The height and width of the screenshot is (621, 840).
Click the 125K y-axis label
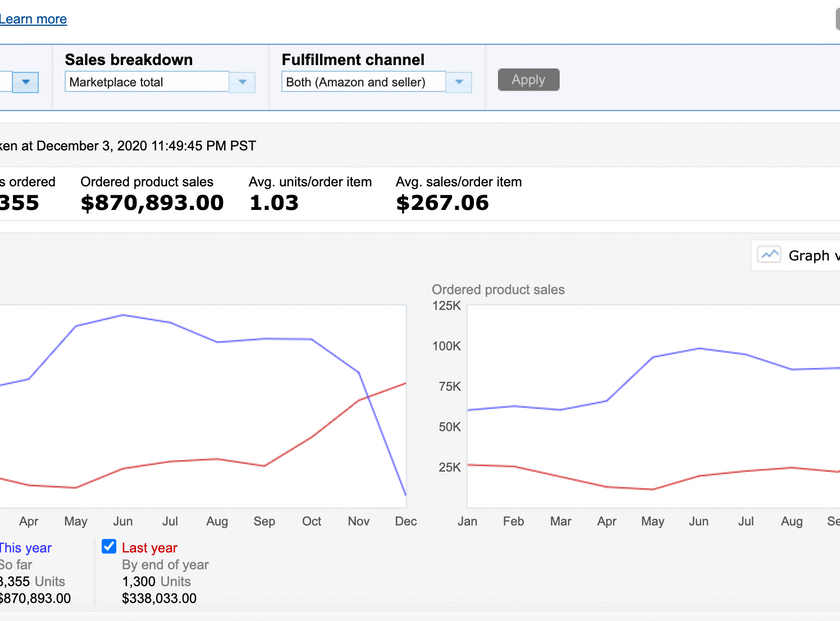446,306
